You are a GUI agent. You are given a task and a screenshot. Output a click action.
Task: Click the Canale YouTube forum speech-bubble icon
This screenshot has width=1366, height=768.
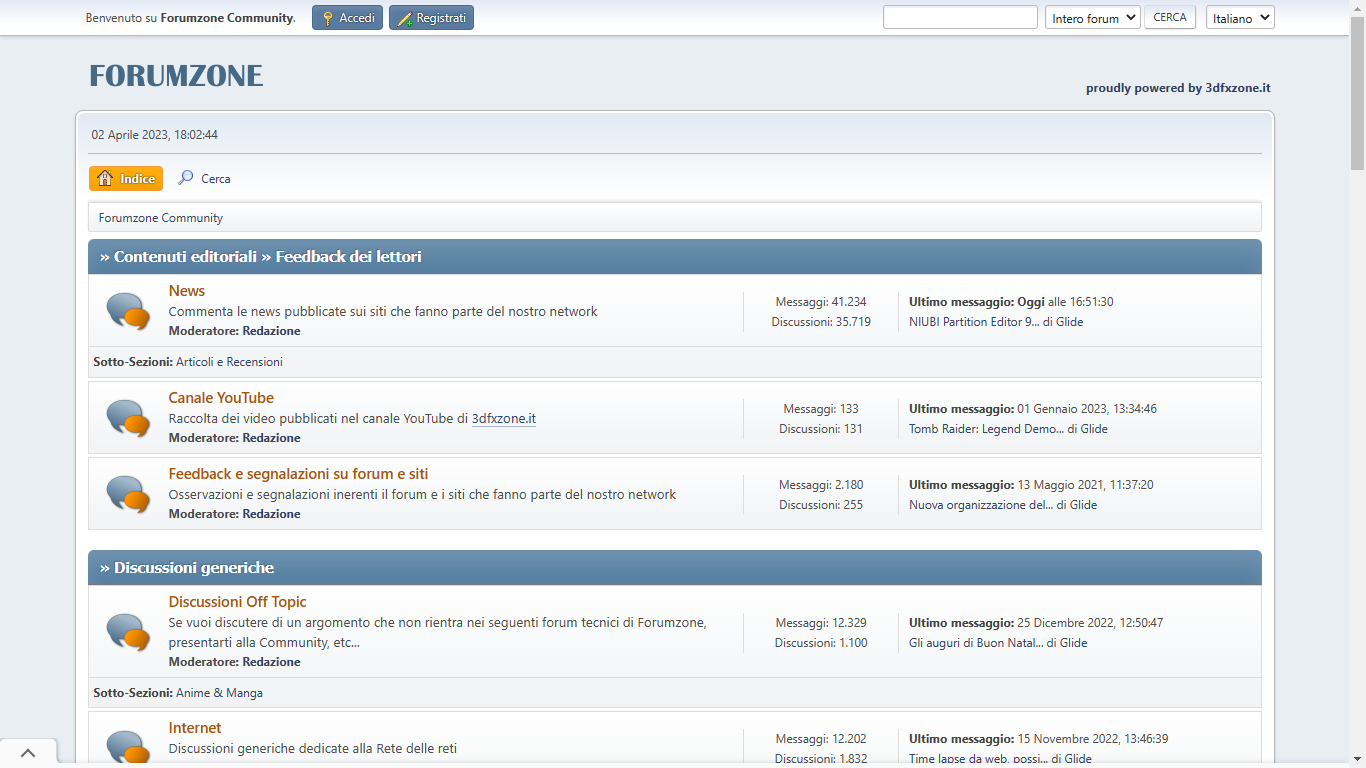click(x=128, y=418)
